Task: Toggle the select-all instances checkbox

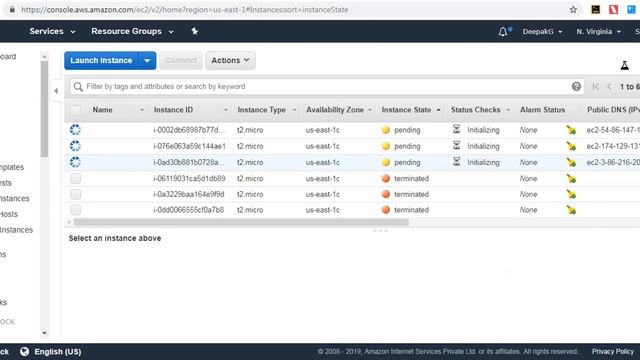Action: pos(75,110)
